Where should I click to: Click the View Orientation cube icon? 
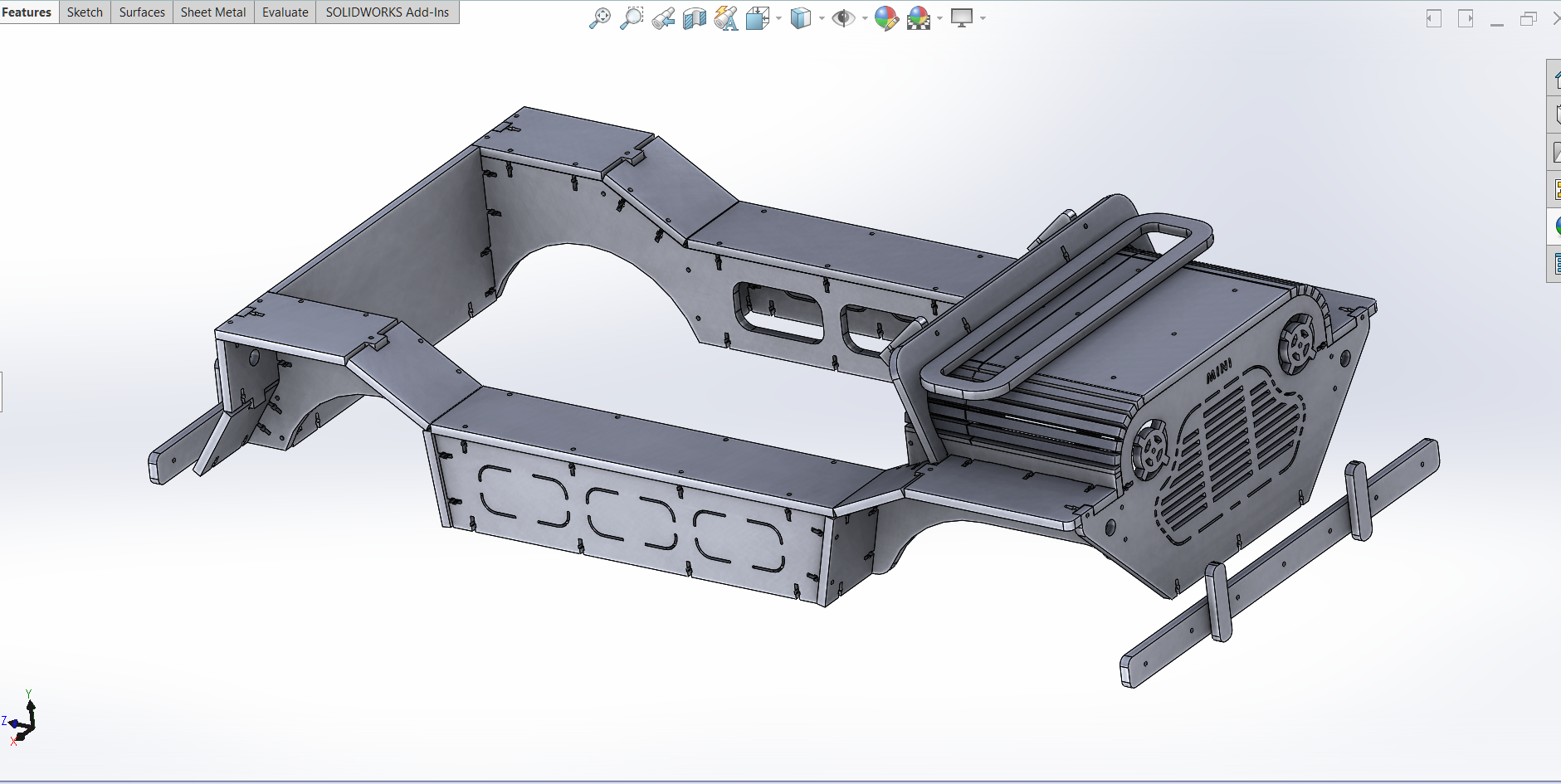tap(758, 18)
